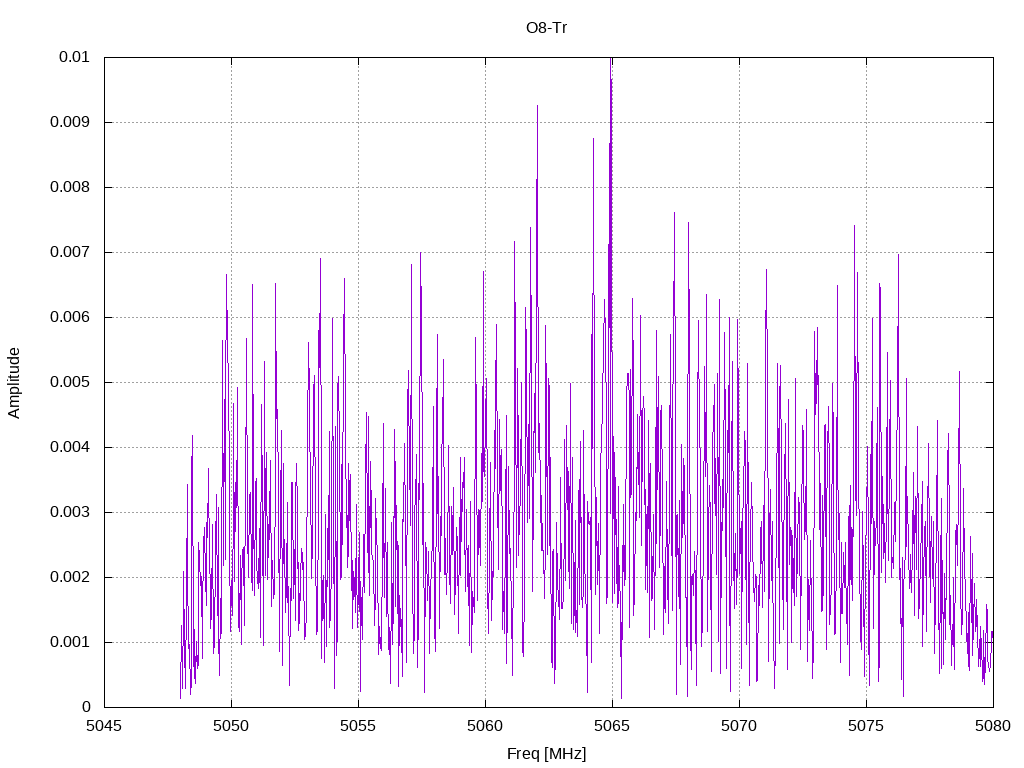Image resolution: width=1024 pixels, height=768 pixels.
Task: Click the x-axis tick label 5045
Action: [x=104, y=726]
